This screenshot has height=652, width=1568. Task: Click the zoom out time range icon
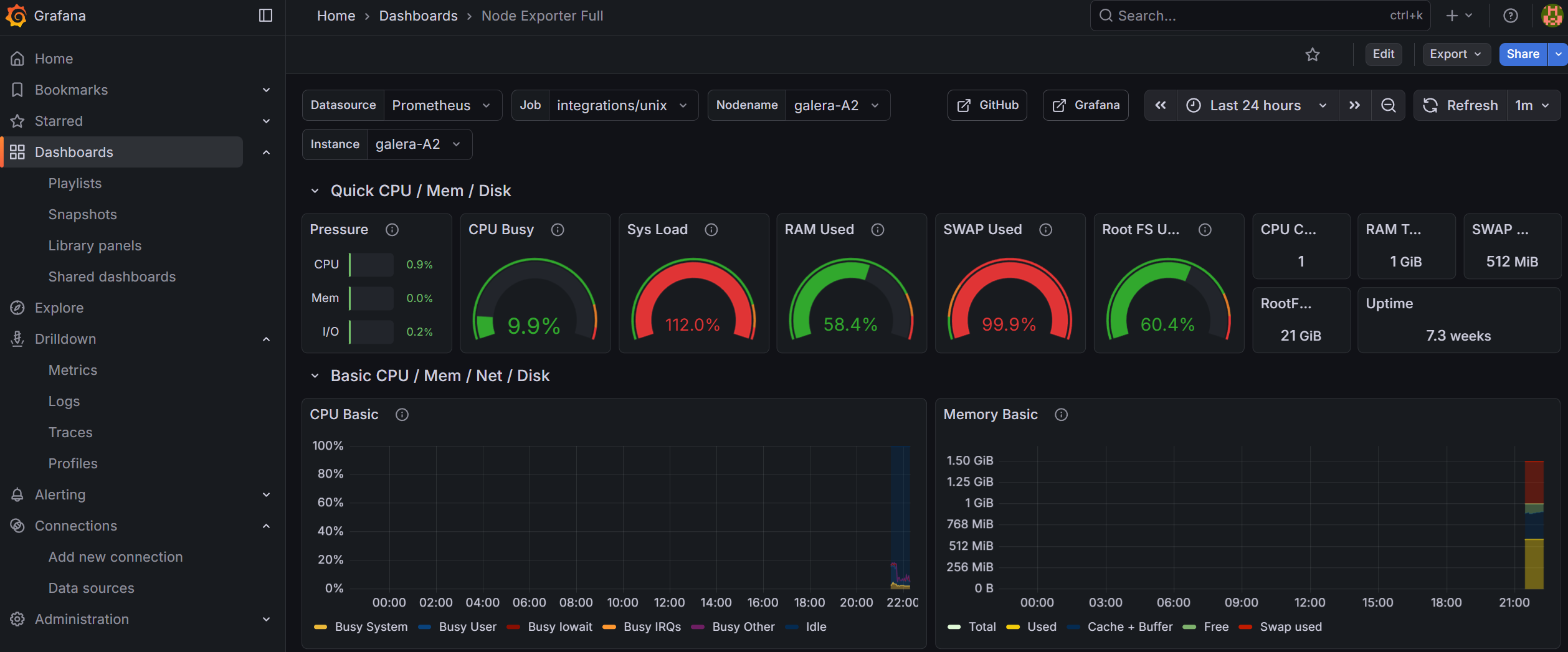pyautogui.click(x=1388, y=105)
